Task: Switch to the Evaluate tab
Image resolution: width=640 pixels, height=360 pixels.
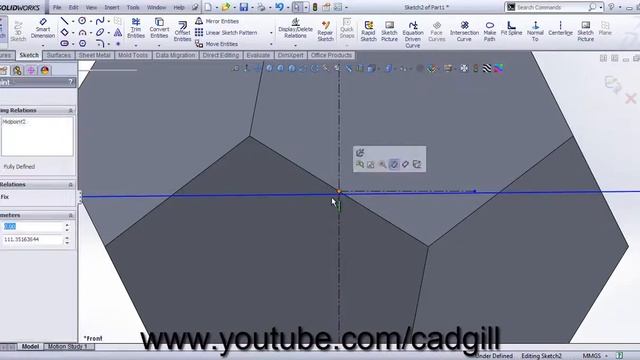Action: coord(258,55)
